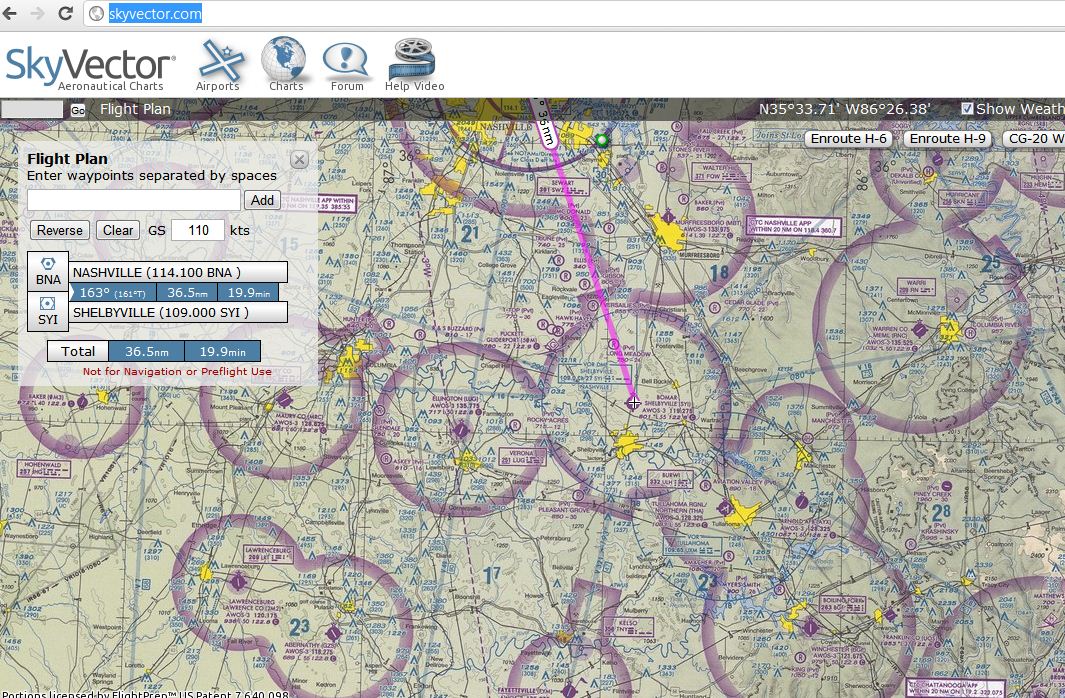Screen dimensions: 1065x698
Task: Select SHELBYVILLE (109.000 SYI) row
Action: tap(178, 312)
